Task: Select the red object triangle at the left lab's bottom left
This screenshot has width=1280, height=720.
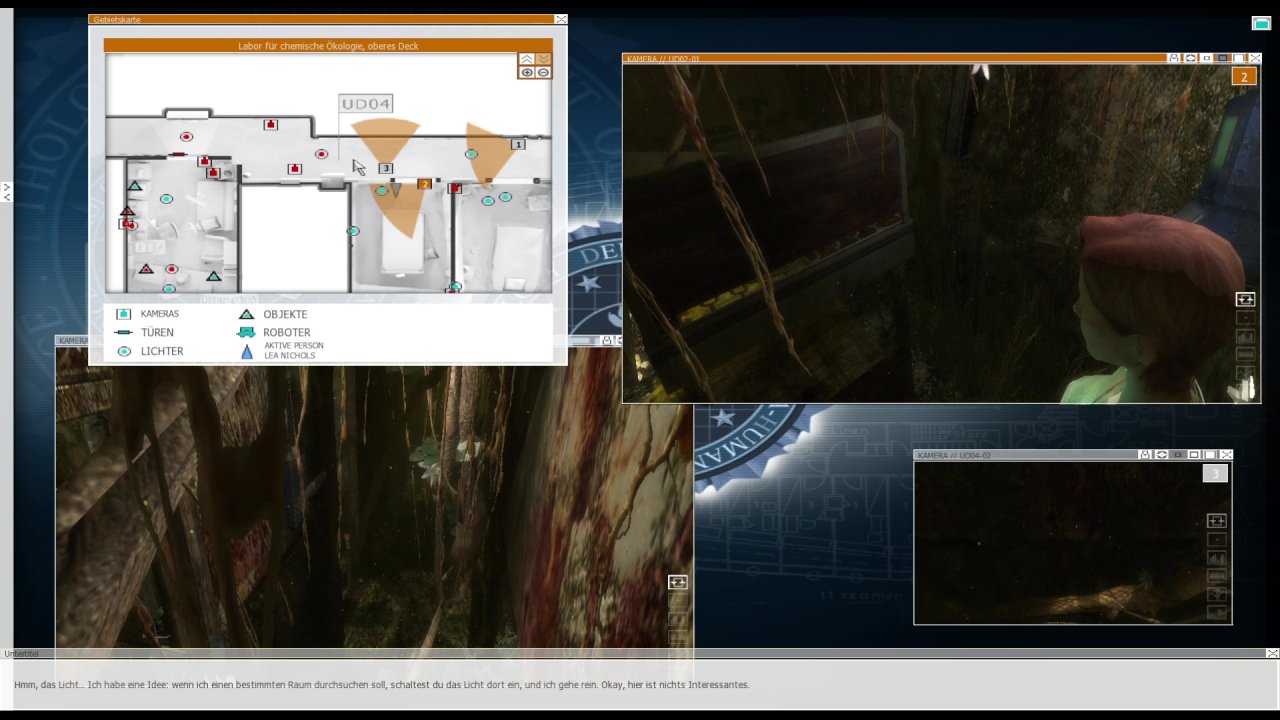Action: click(146, 268)
